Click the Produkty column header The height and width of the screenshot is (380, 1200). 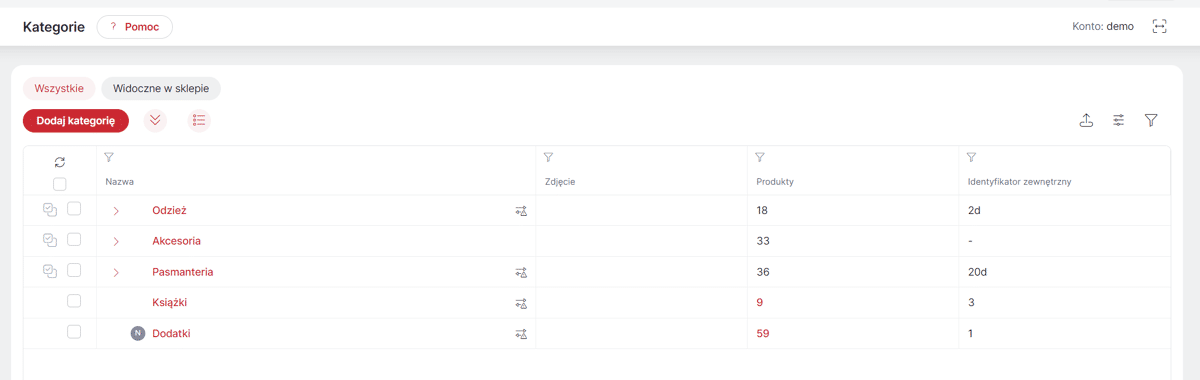pos(775,182)
